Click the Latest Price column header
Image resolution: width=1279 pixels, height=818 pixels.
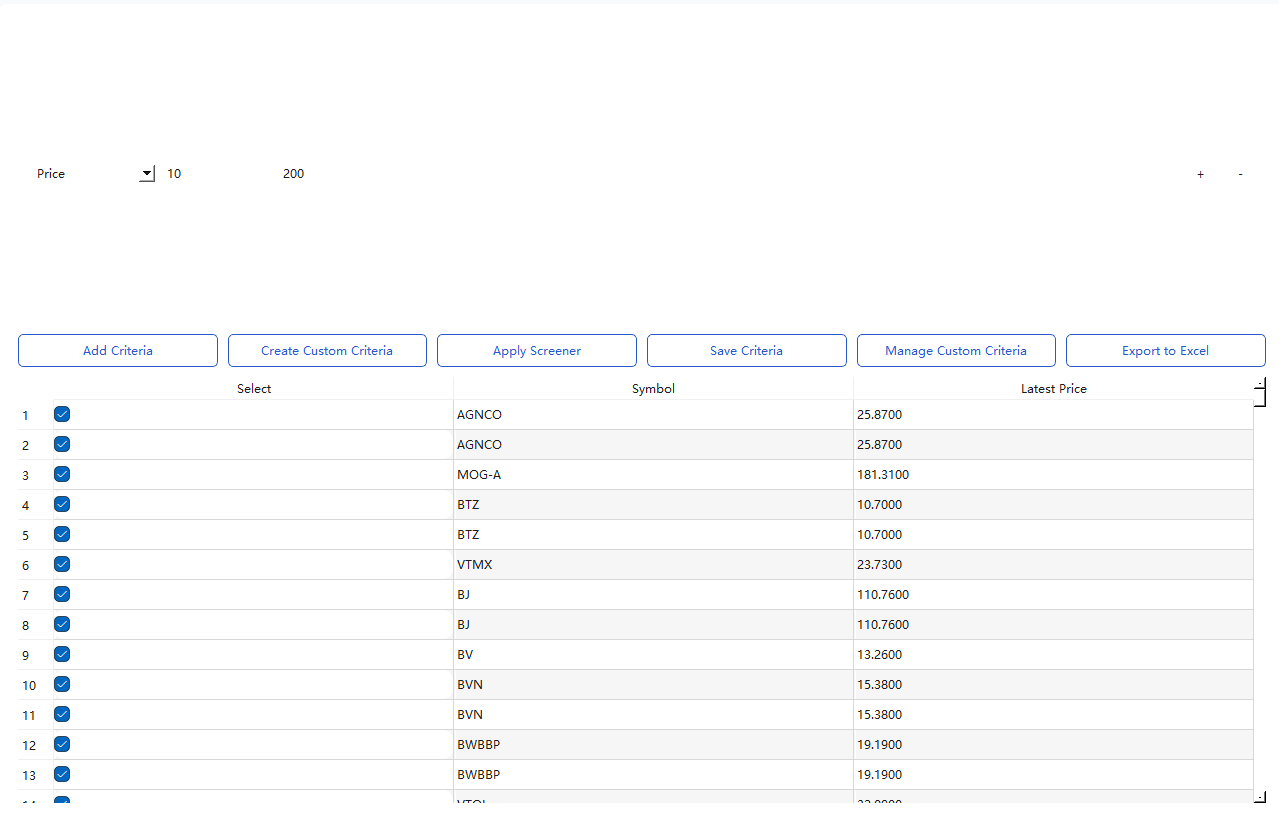pyautogui.click(x=1053, y=389)
